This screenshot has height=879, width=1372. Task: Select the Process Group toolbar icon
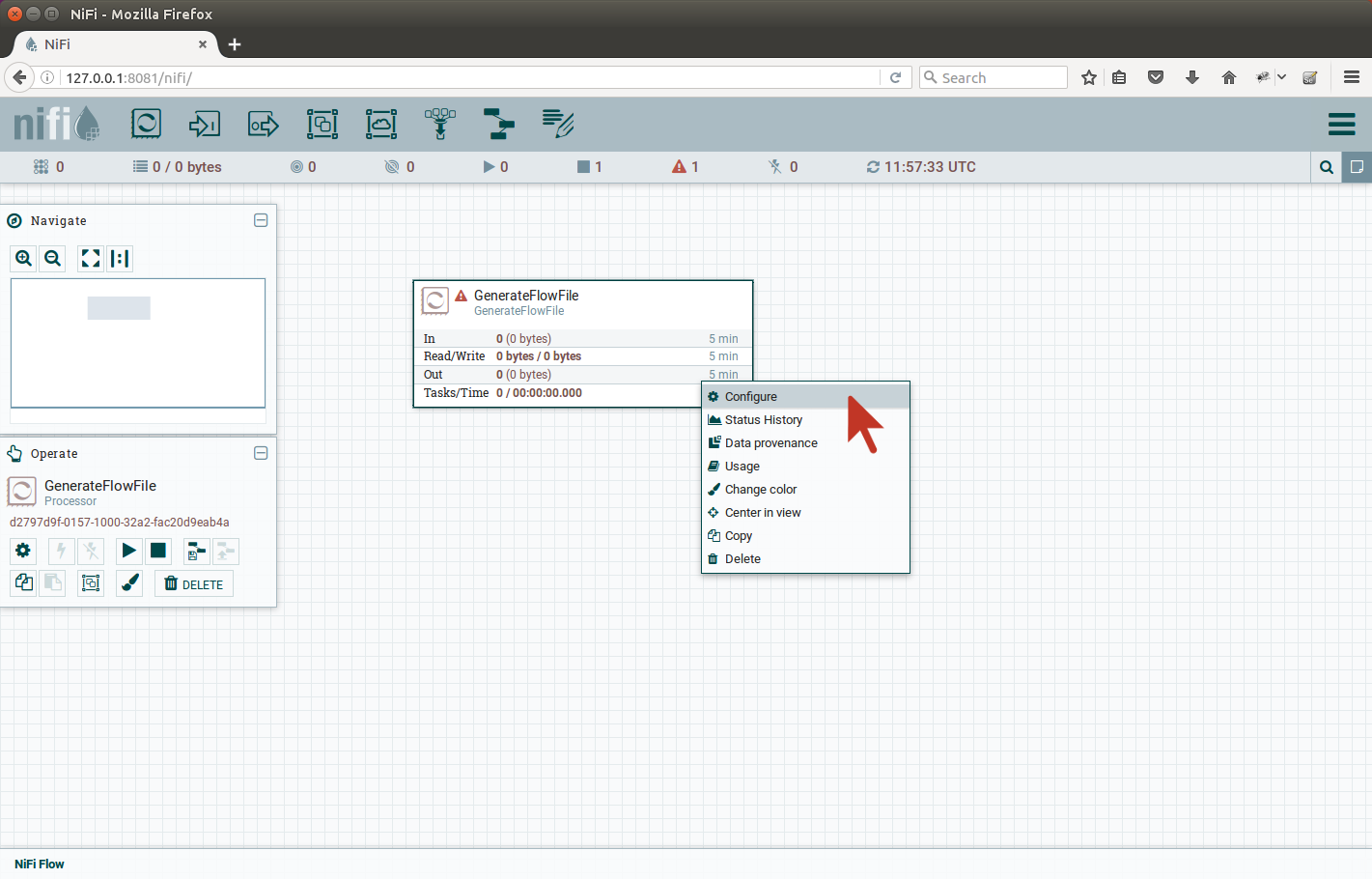(x=322, y=124)
